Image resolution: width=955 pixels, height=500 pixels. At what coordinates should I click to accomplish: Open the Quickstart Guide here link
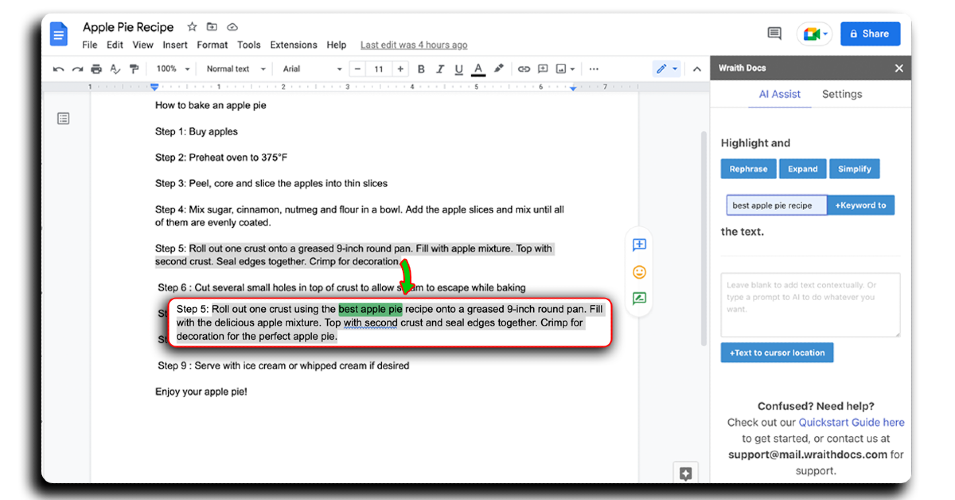[x=851, y=422]
